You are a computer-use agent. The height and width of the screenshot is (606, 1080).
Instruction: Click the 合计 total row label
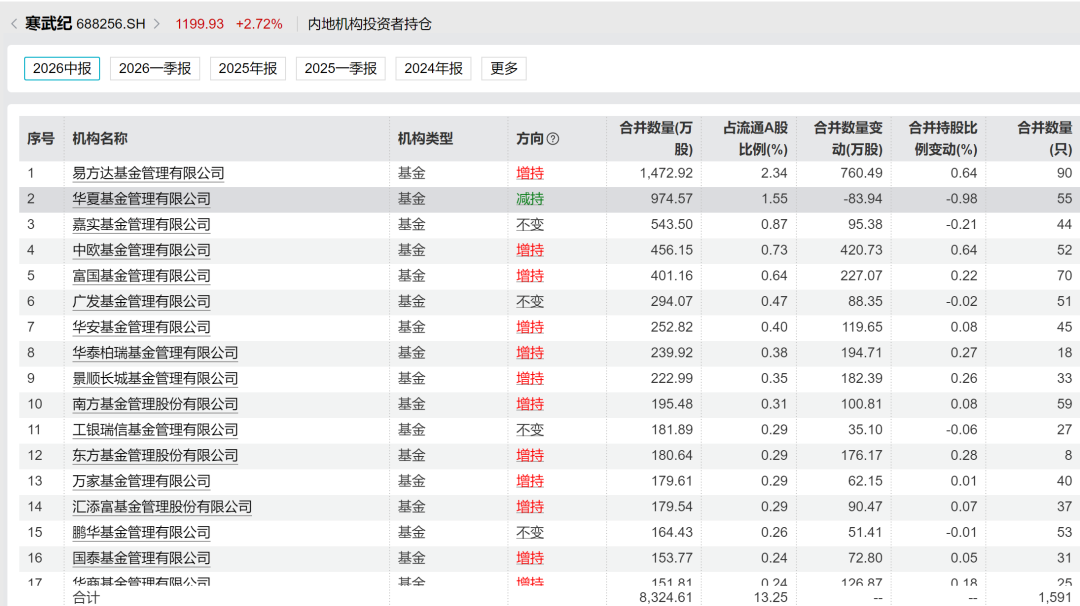pyautogui.click(x=86, y=598)
